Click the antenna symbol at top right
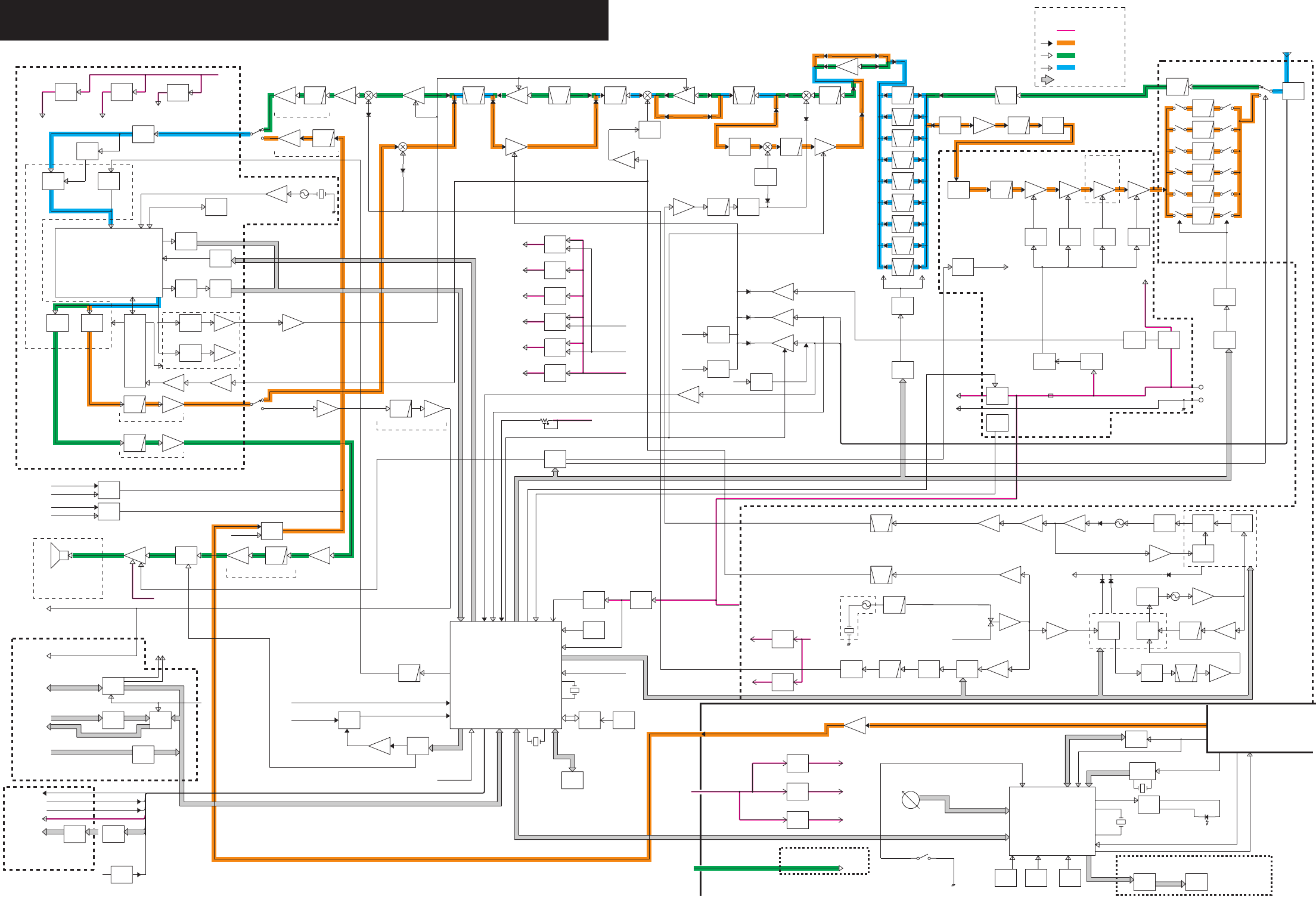 click(x=1287, y=55)
